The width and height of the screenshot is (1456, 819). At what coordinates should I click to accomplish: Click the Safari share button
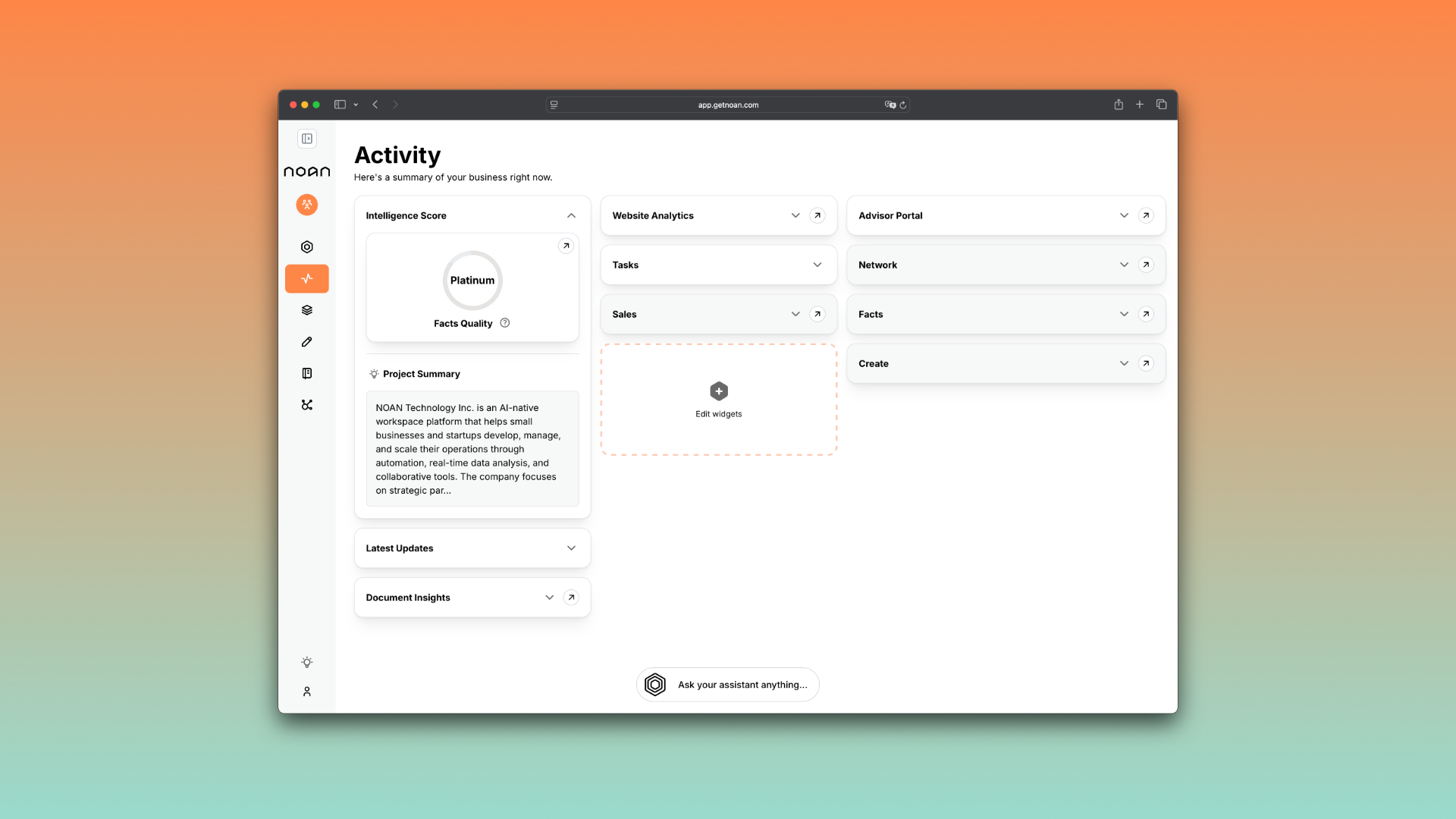click(1118, 105)
